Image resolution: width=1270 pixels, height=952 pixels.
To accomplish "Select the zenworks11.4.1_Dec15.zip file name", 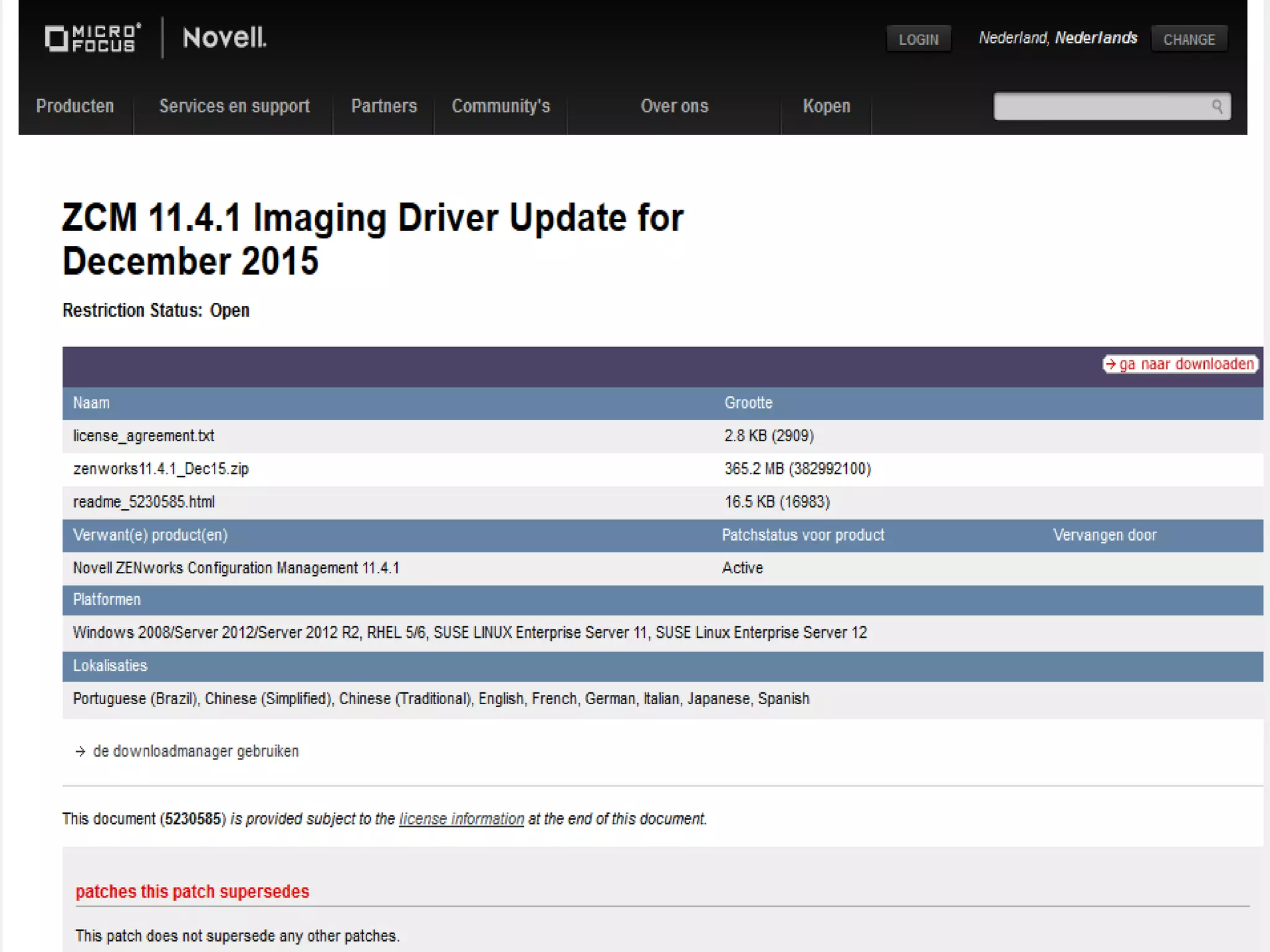I will tap(161, 469).
